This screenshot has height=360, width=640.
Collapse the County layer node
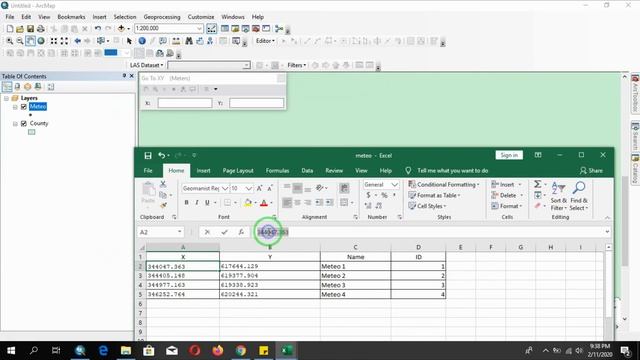click(x=15, y=123)
